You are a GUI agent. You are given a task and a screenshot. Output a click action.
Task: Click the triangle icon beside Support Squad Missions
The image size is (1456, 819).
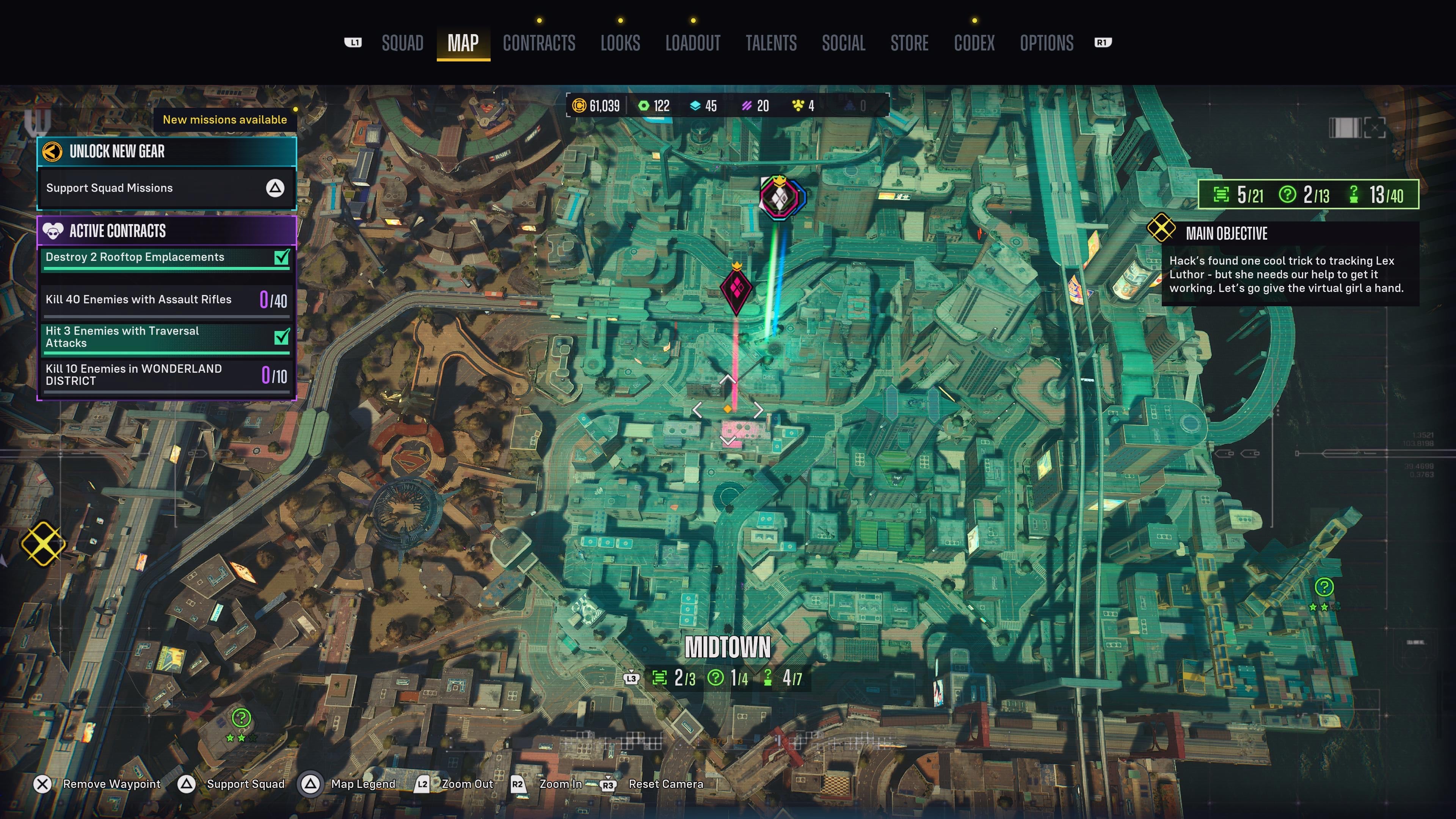(x=275, y=188)
